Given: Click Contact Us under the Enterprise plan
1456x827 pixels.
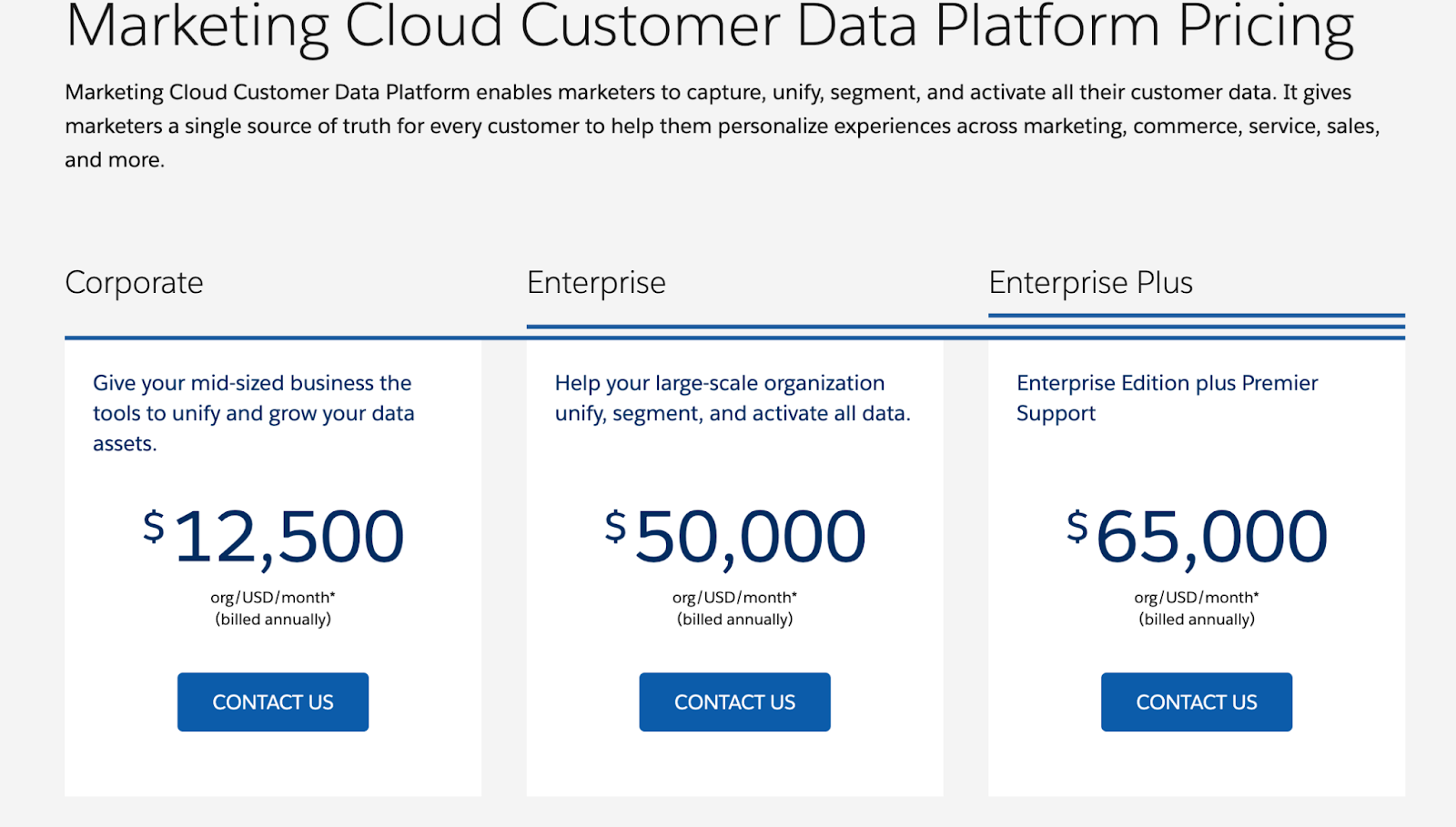Looking at the screenshot, I should pyautogui.click(x=734, y=701).
